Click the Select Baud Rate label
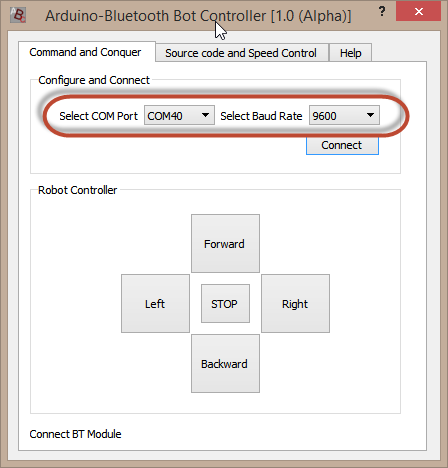Screen dimensions: 448x468 [x=261, y=116]
